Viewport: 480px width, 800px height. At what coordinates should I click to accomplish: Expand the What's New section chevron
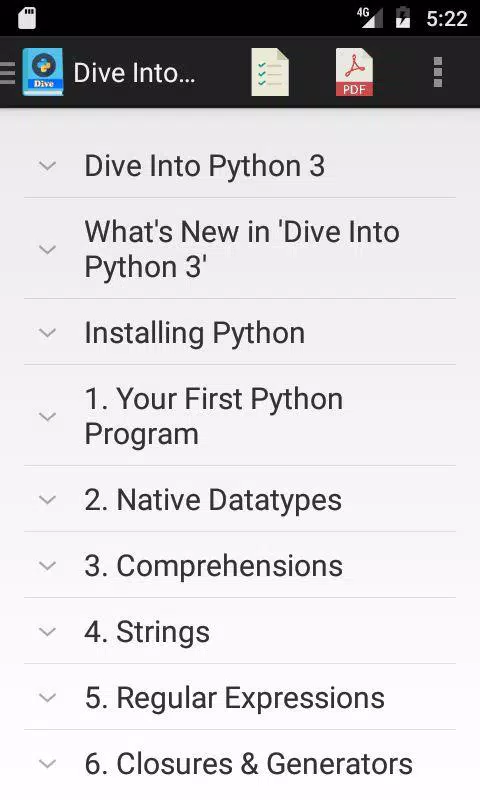(47, 249)
